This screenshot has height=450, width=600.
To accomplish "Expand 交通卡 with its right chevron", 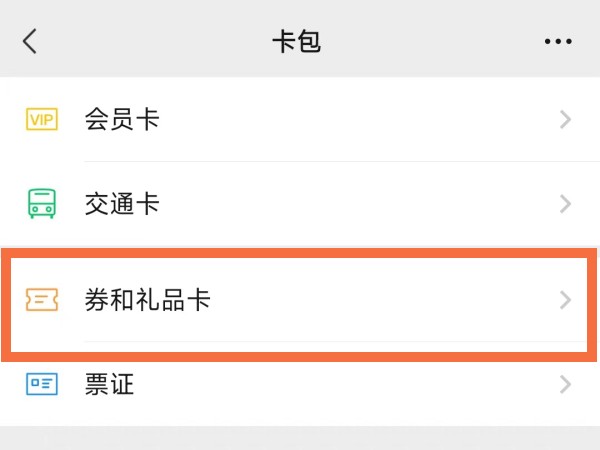I will [x=565, y=204].
